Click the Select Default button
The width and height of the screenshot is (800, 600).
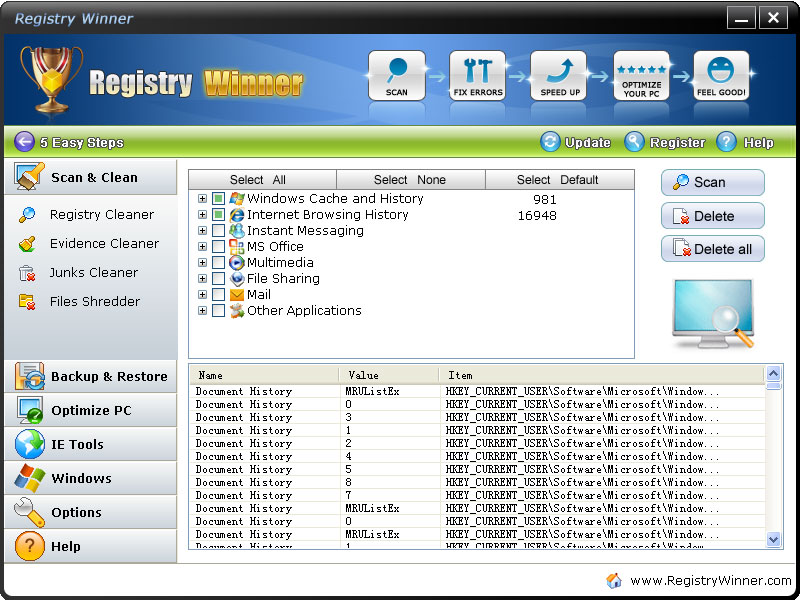560,180
